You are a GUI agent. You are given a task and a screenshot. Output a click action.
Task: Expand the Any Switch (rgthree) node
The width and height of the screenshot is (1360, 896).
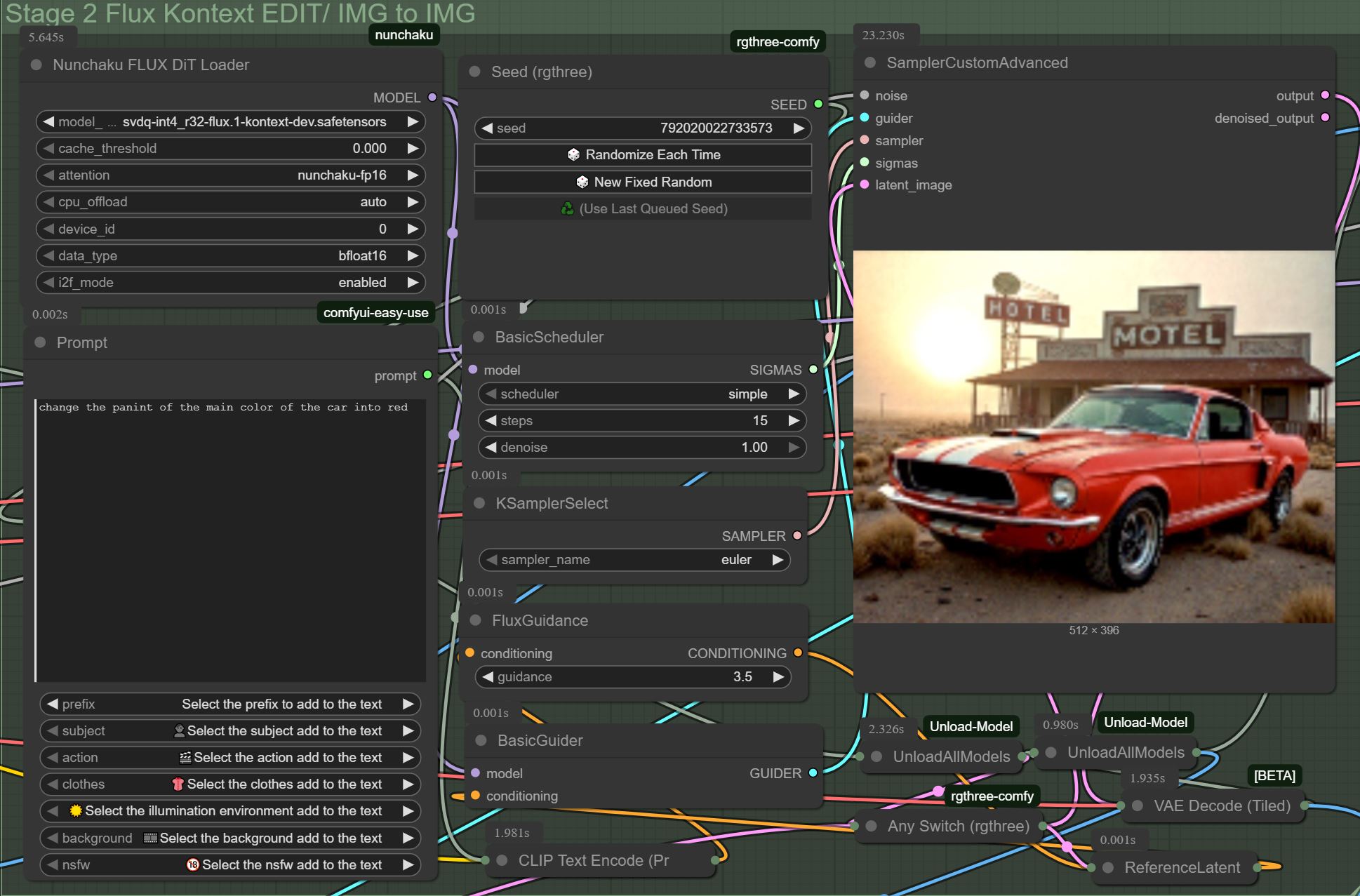click(871, 826)
